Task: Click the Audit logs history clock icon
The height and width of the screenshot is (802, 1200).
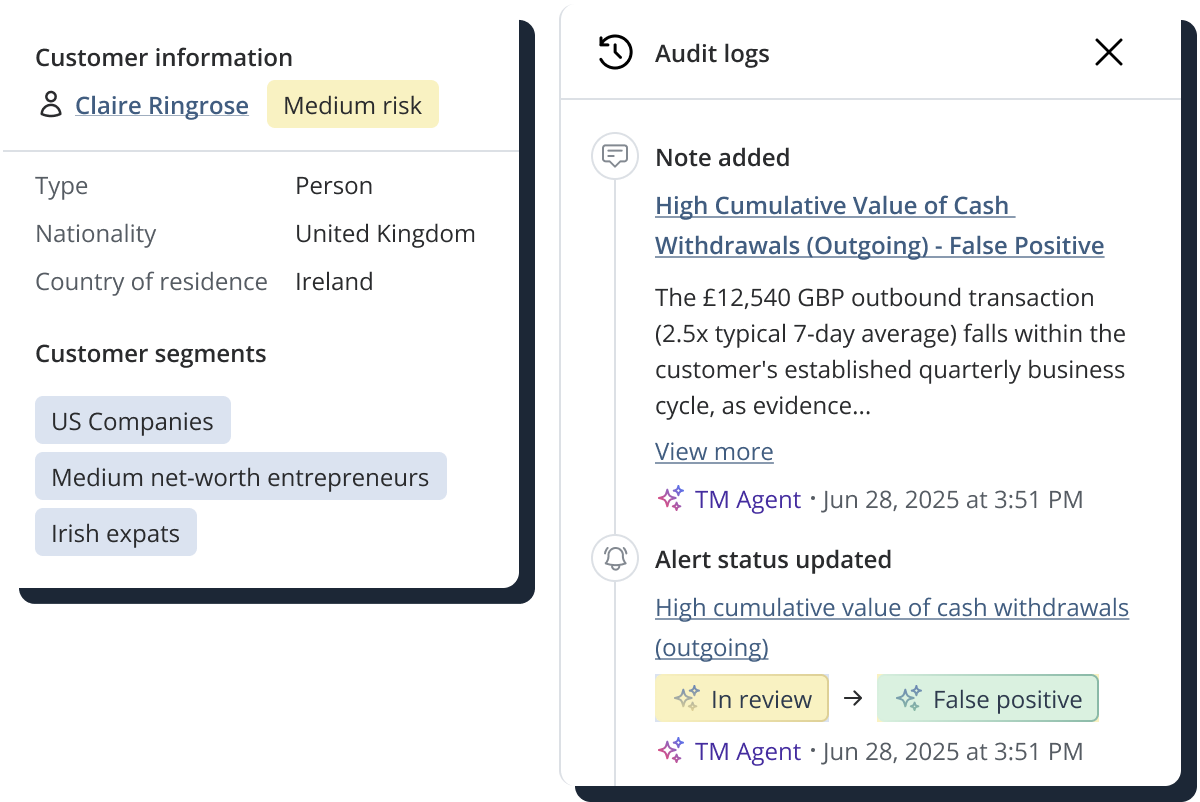Action: (615, 53)
